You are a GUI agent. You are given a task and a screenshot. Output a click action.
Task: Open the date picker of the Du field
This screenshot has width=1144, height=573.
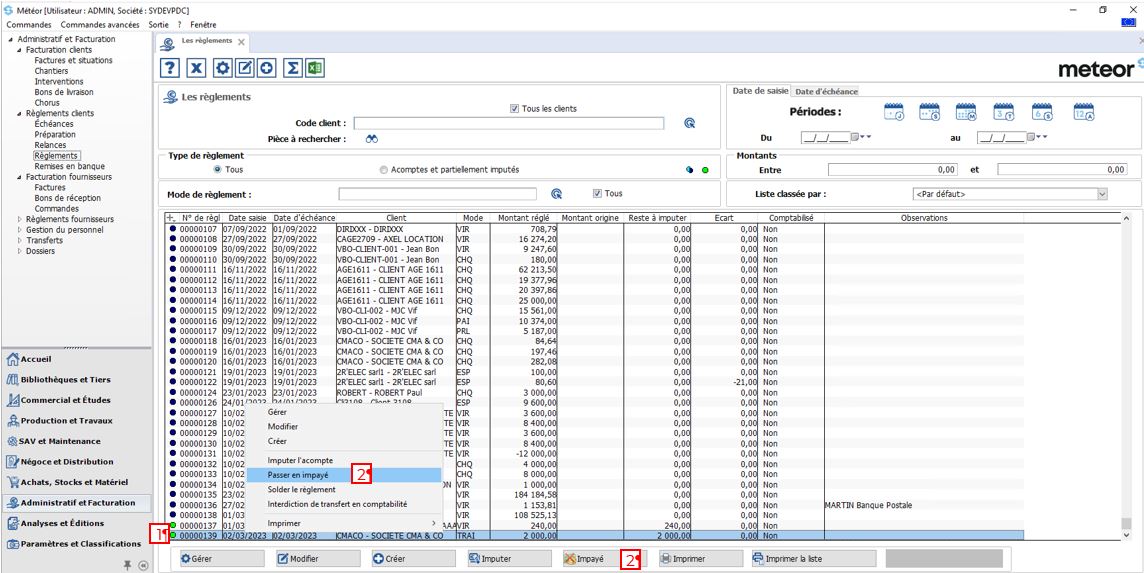(857, 137)
